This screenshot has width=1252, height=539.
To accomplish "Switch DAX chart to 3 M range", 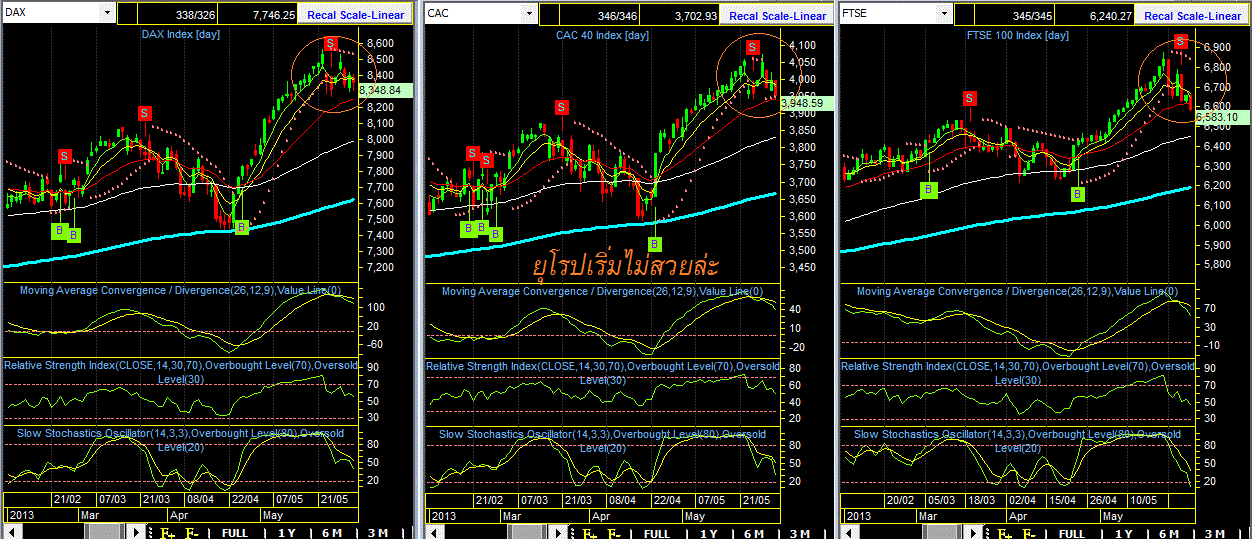I will (x=378, y=533).
